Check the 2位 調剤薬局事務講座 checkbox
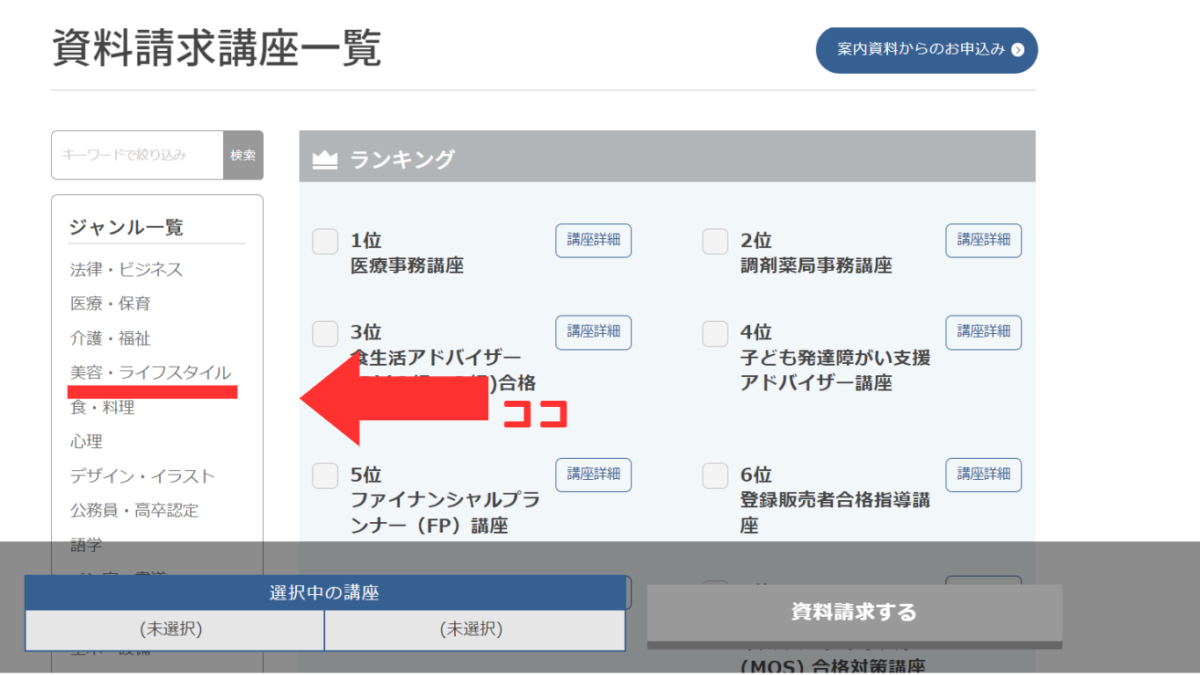The height and width of the screenshot is (675, 1200). click(x=715, y=241)
